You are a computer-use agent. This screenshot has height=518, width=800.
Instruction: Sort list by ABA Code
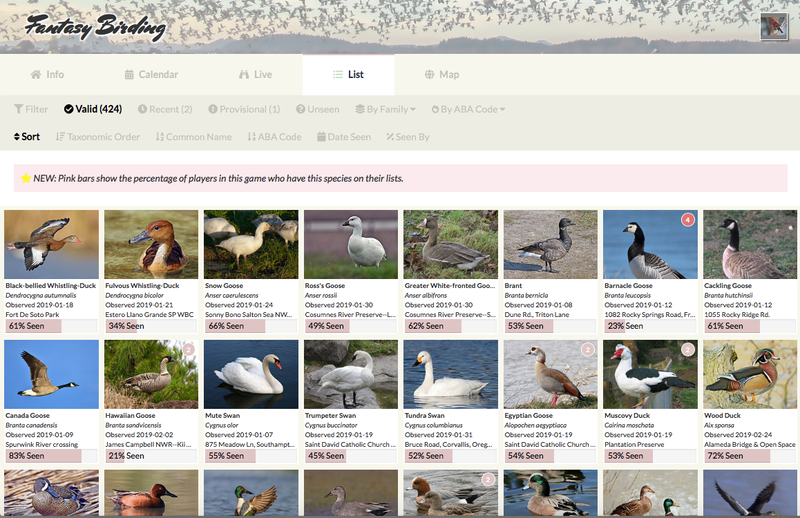(x=274, y=137)
